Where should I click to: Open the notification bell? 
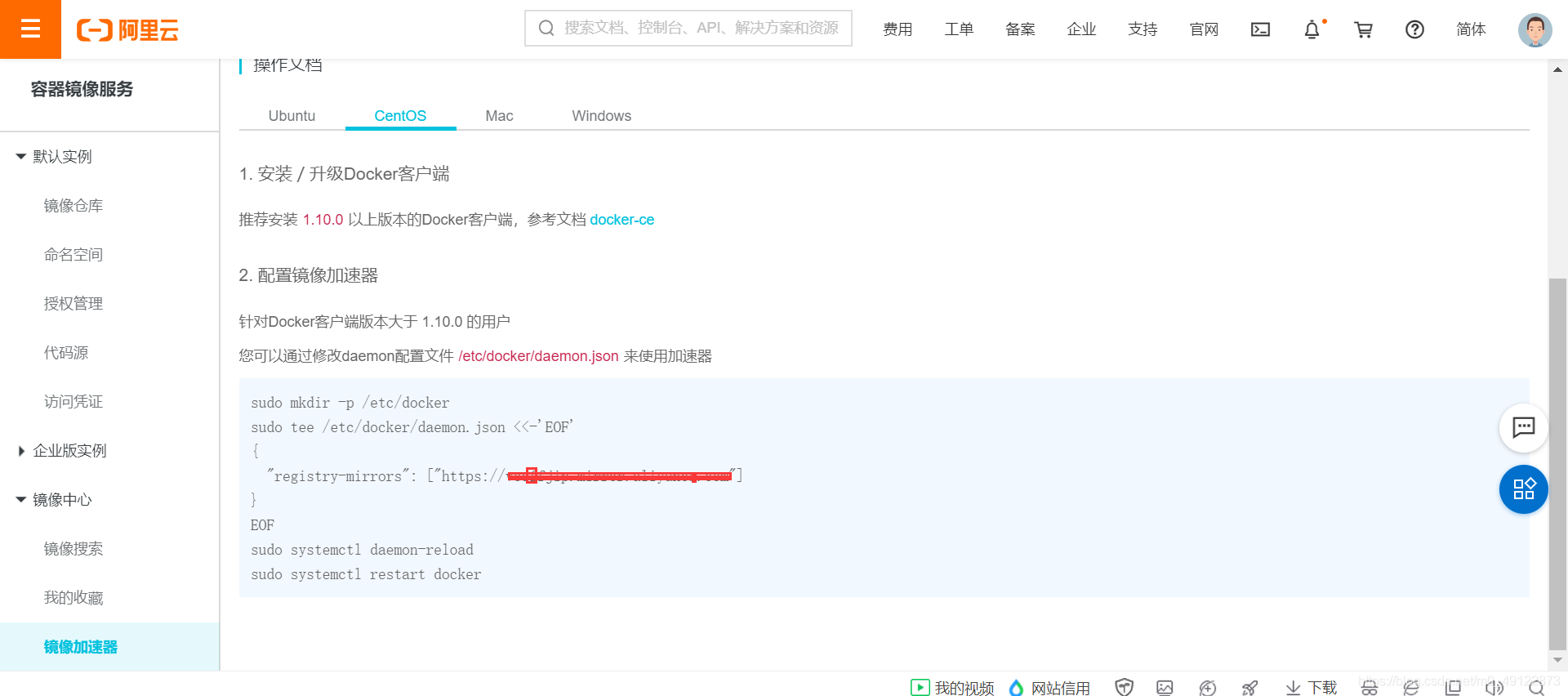[x=1312, y=29]
